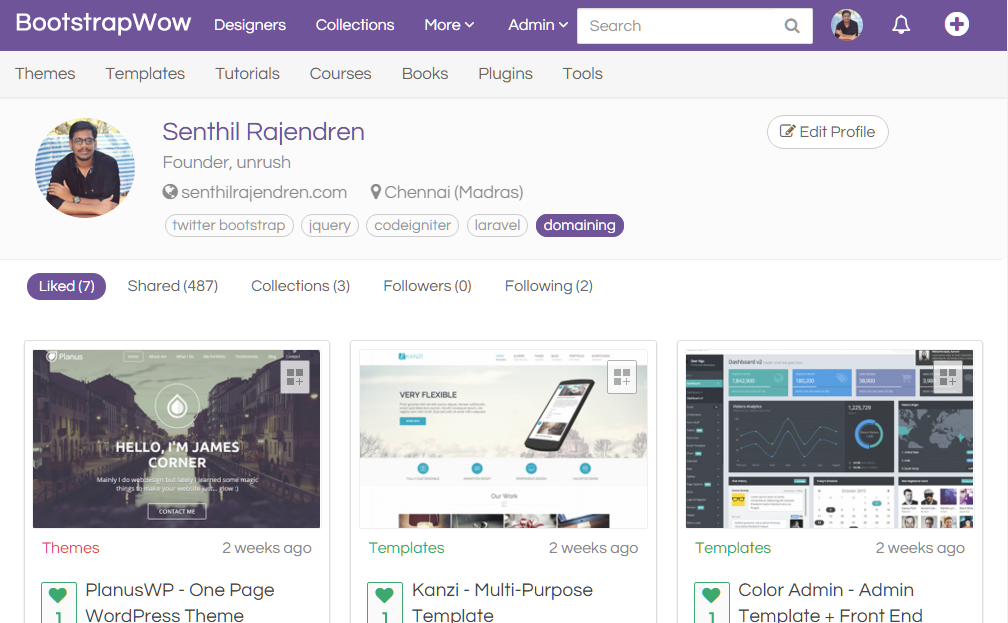Open Kanzi - Multi-Purpose Template title
The image size is (1008, 623).
coord(502,602)
